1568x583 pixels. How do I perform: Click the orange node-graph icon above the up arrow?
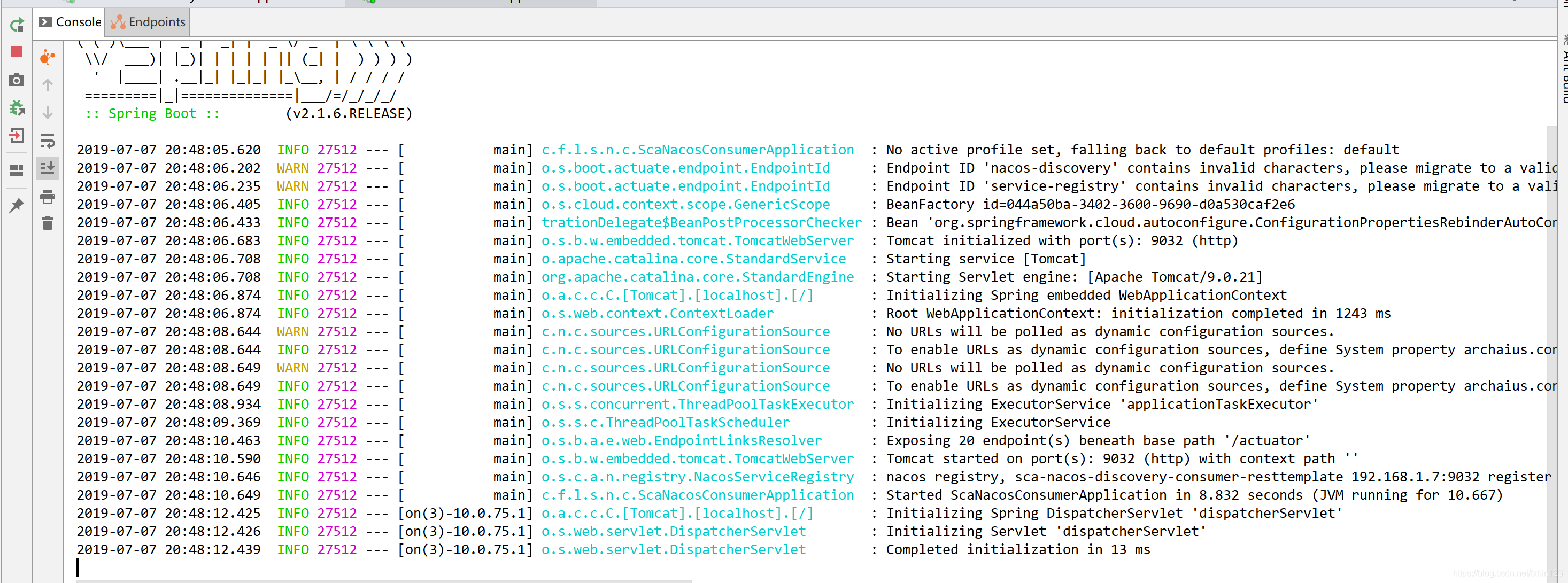pos(48,57)
